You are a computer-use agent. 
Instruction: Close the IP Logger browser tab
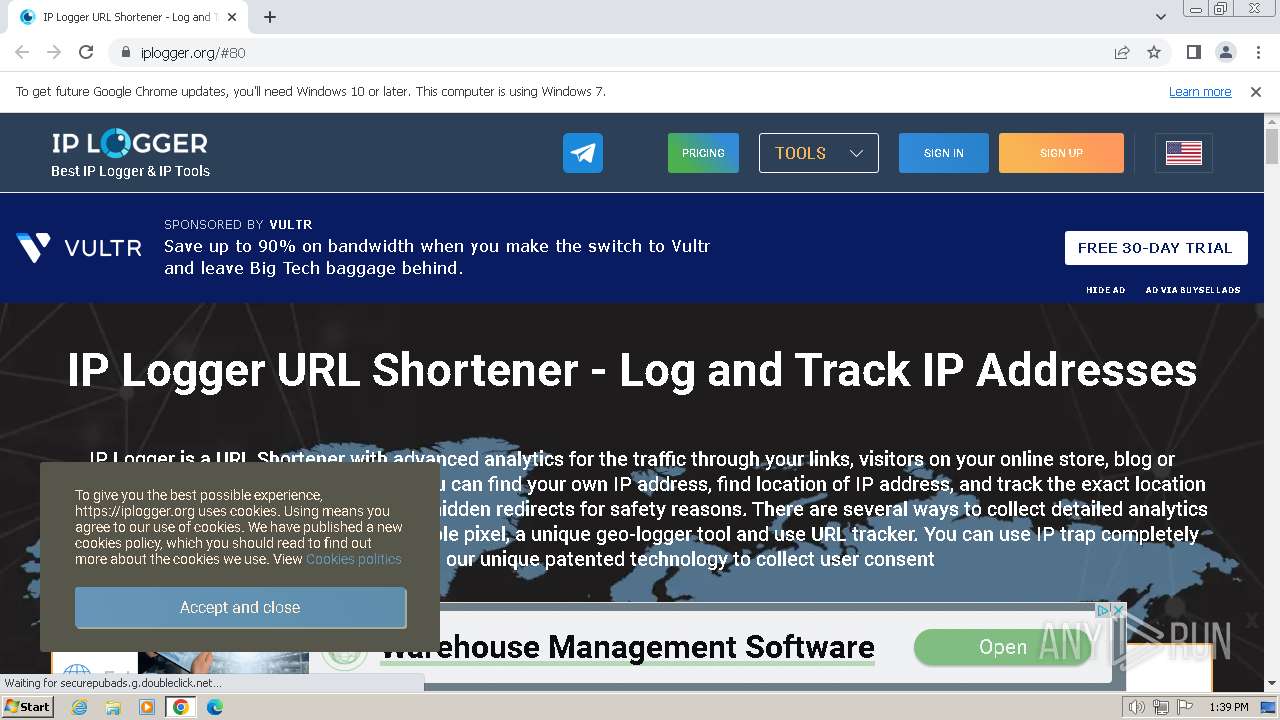(233, 17)
